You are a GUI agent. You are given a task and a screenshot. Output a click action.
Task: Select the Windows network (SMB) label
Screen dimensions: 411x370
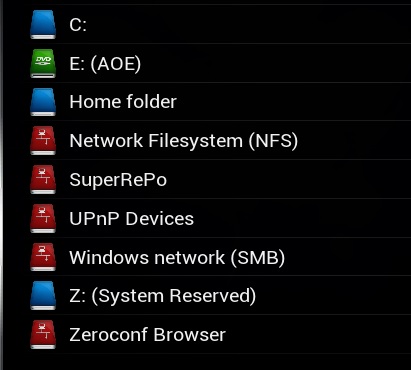(177, 258)
